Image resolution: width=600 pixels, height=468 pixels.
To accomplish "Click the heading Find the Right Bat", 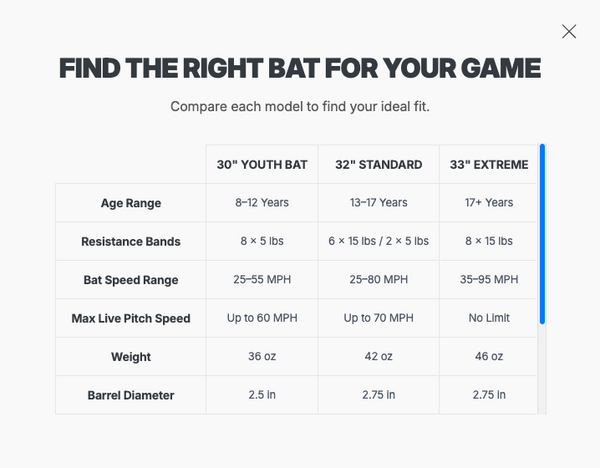I will tap(300, 68).
